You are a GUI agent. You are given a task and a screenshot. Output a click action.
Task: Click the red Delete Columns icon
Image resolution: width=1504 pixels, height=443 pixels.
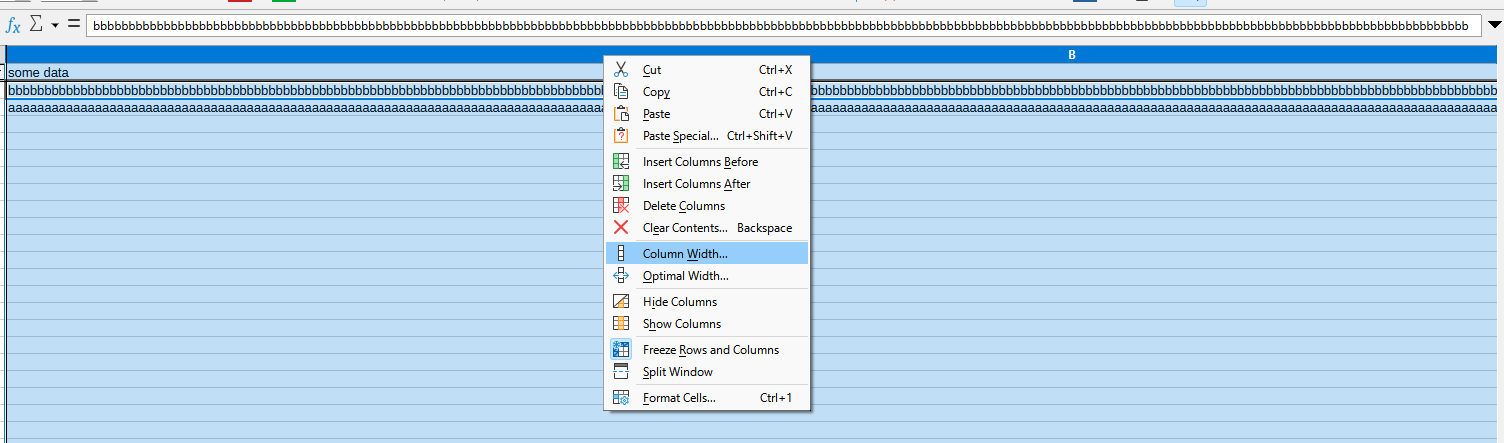click(621, 206)
